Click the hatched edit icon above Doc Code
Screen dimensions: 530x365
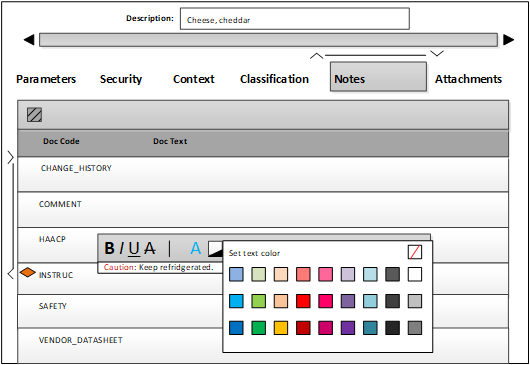coord(34,115)
